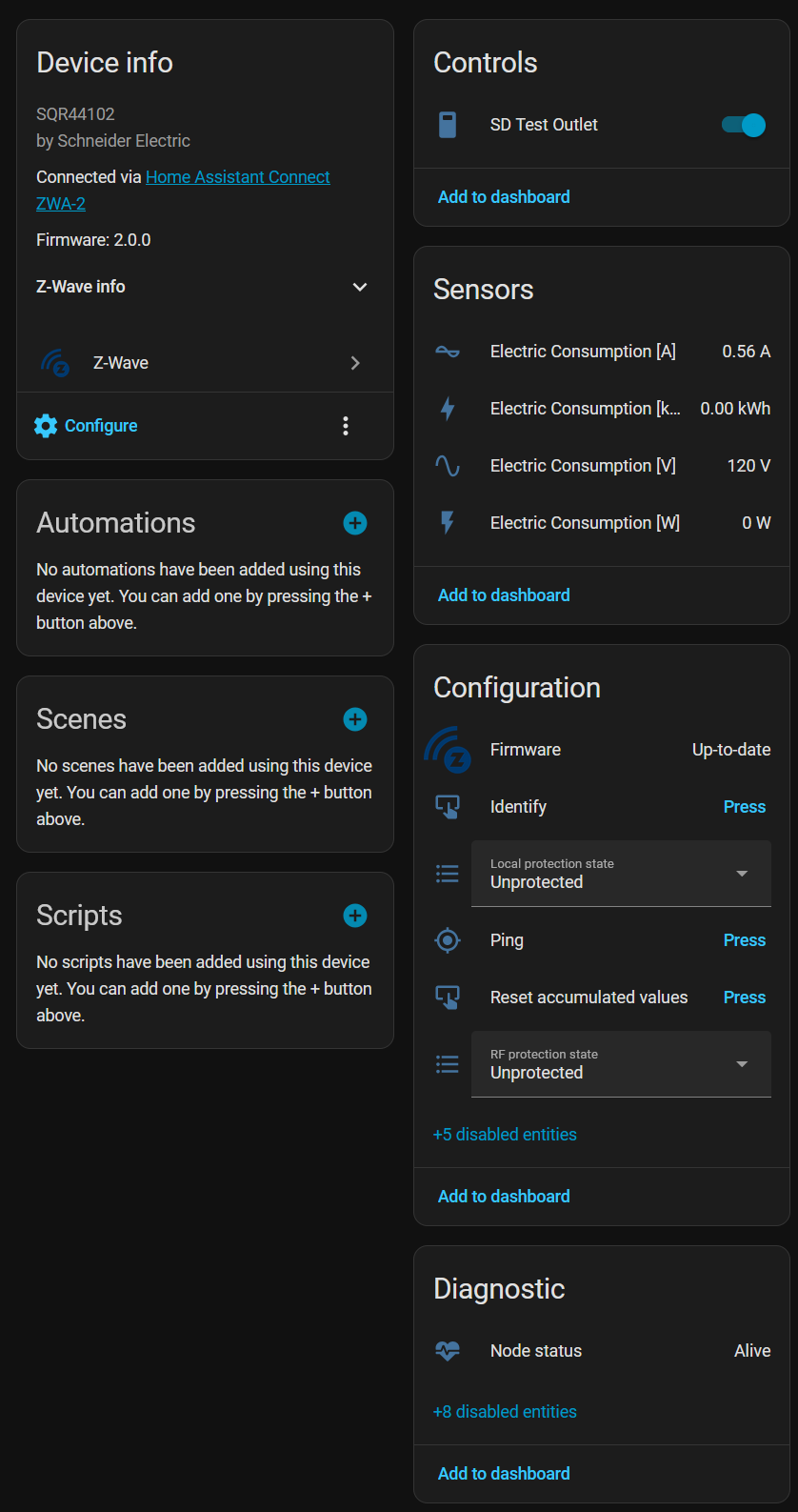798x1512 pixels.
Task: Open the RF protection state dropdown
Action: [x=621, y=1064]
